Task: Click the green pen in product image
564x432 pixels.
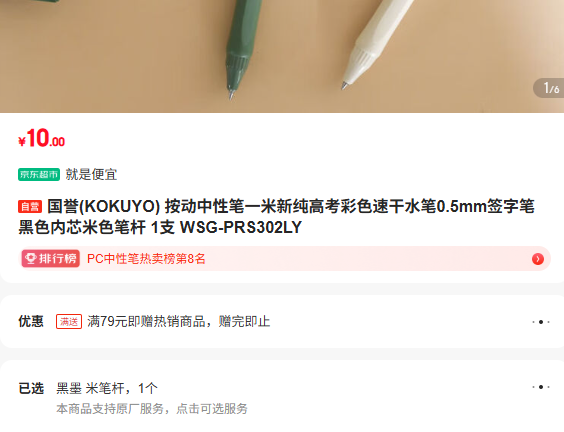Action: [241, 47]
